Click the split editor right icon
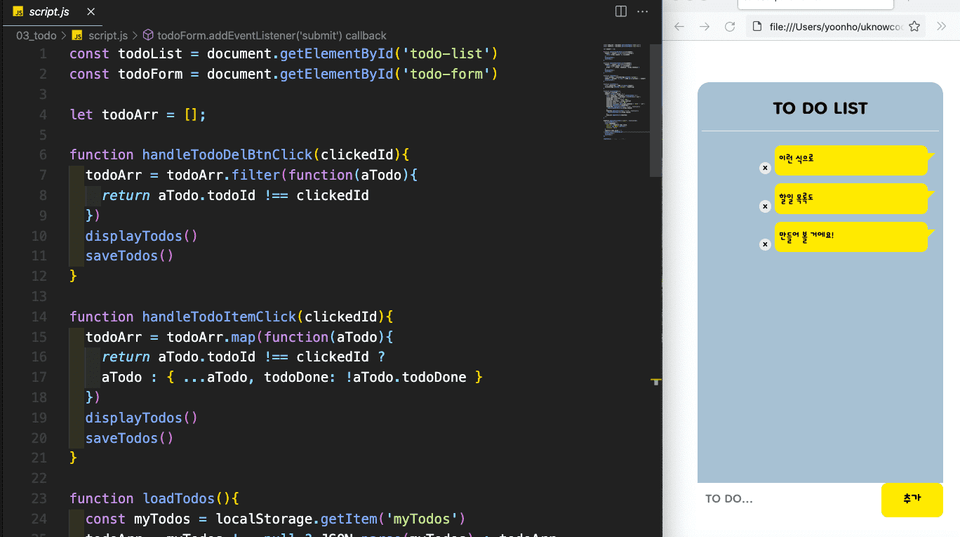This screenshot has height=537, width=960. (x=621, y=11)
